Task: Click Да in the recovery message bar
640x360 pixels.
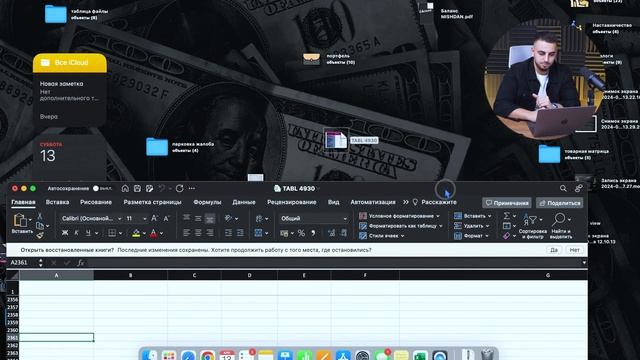Action: [554, 250]
